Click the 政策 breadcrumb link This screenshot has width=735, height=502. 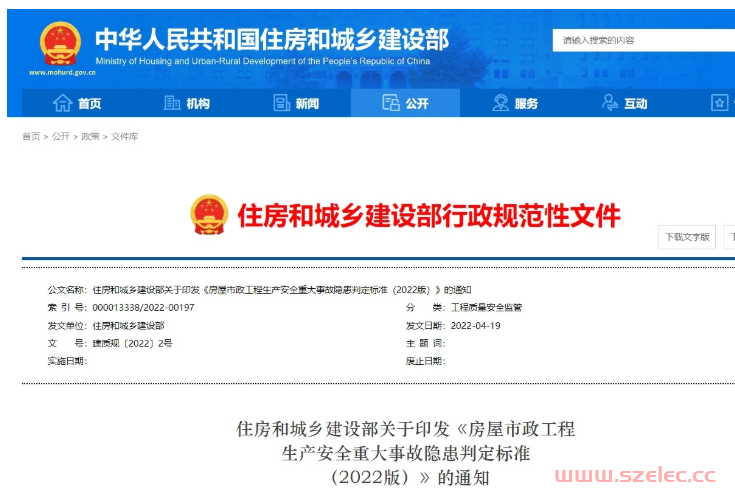pyautogui.click(x=90, y=136)
